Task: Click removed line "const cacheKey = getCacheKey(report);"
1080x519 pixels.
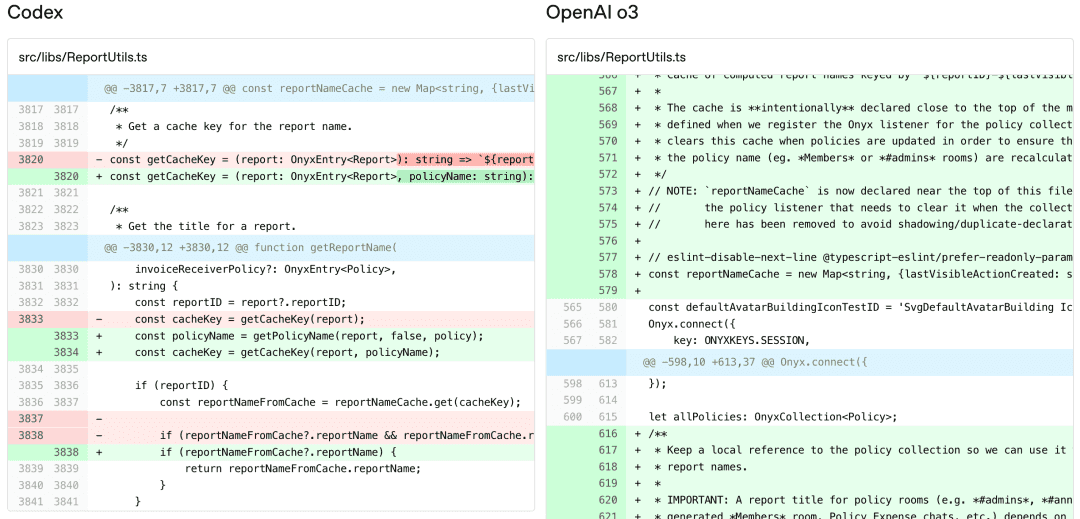Action: click(271, 319)
